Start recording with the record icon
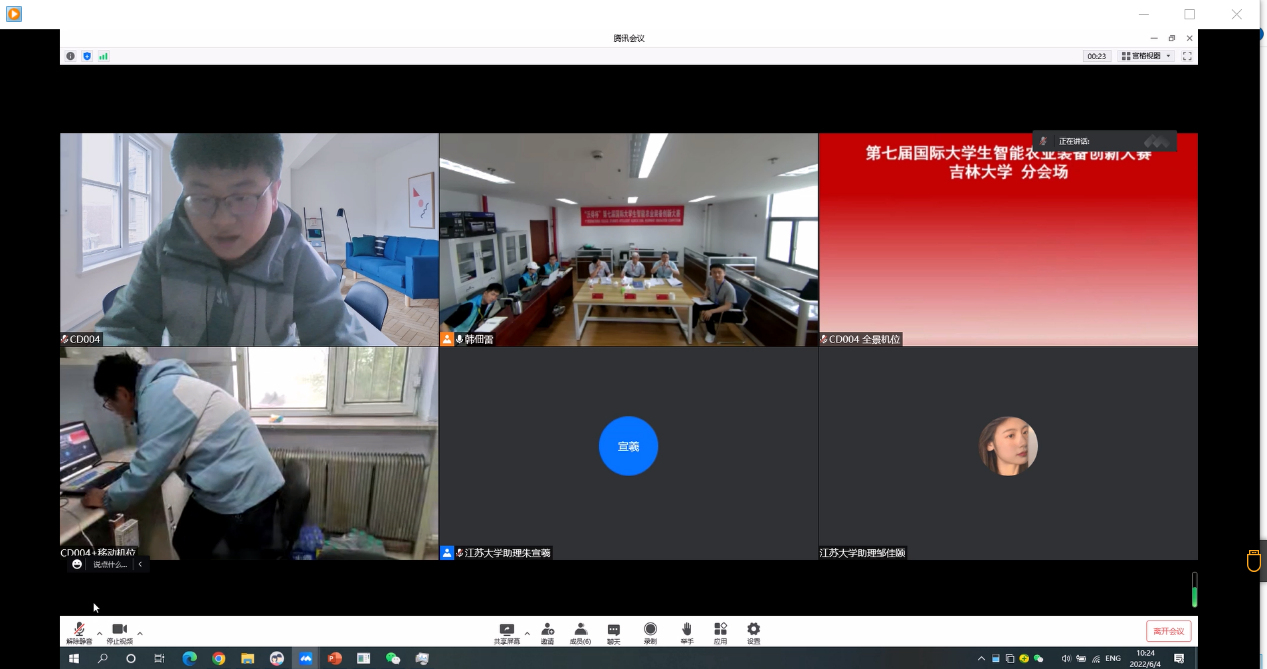 coord(650,630)
